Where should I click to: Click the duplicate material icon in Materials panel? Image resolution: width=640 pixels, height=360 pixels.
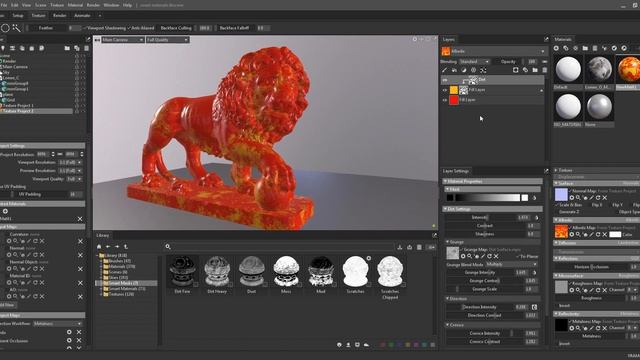[566, 48]
